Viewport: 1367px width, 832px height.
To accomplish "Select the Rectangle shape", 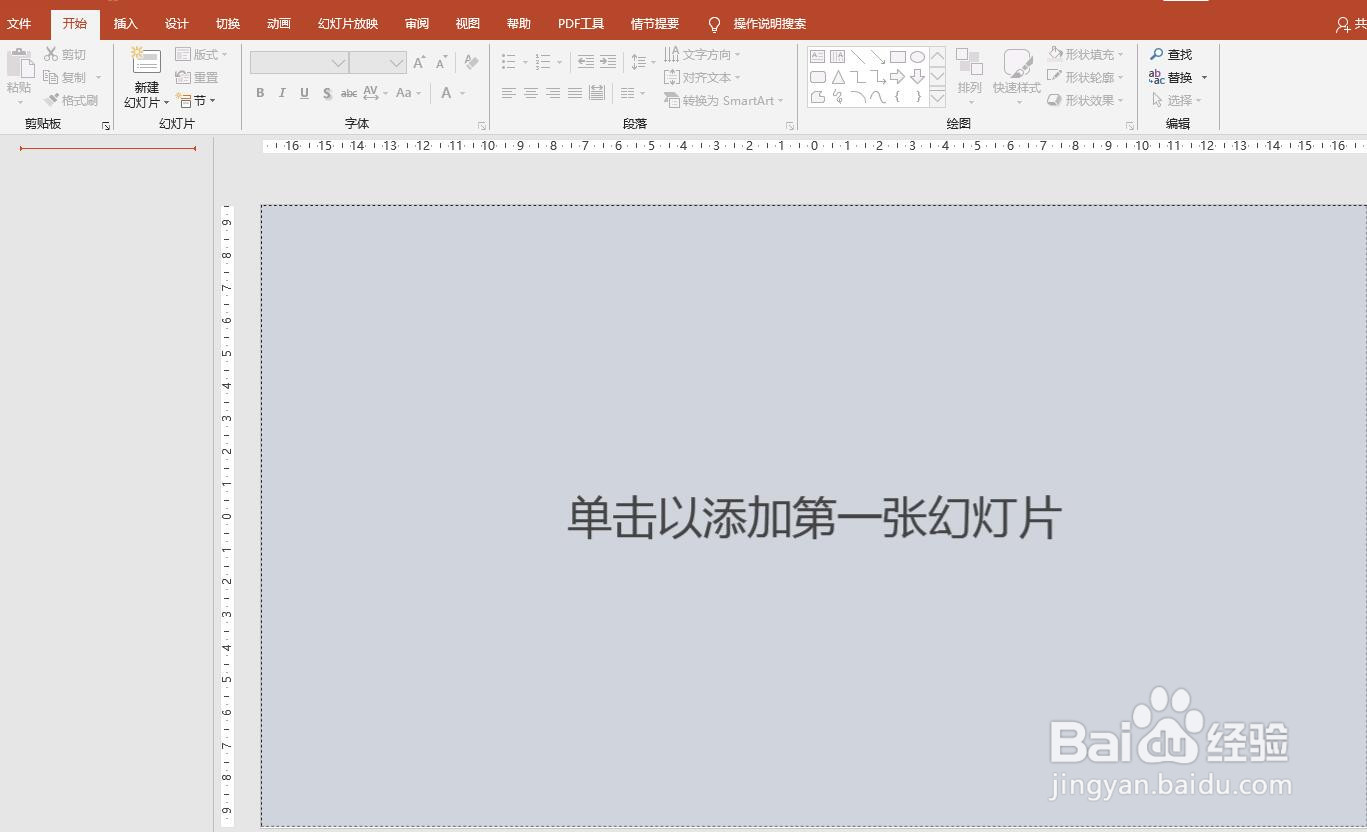I will [x=898, y=57].
